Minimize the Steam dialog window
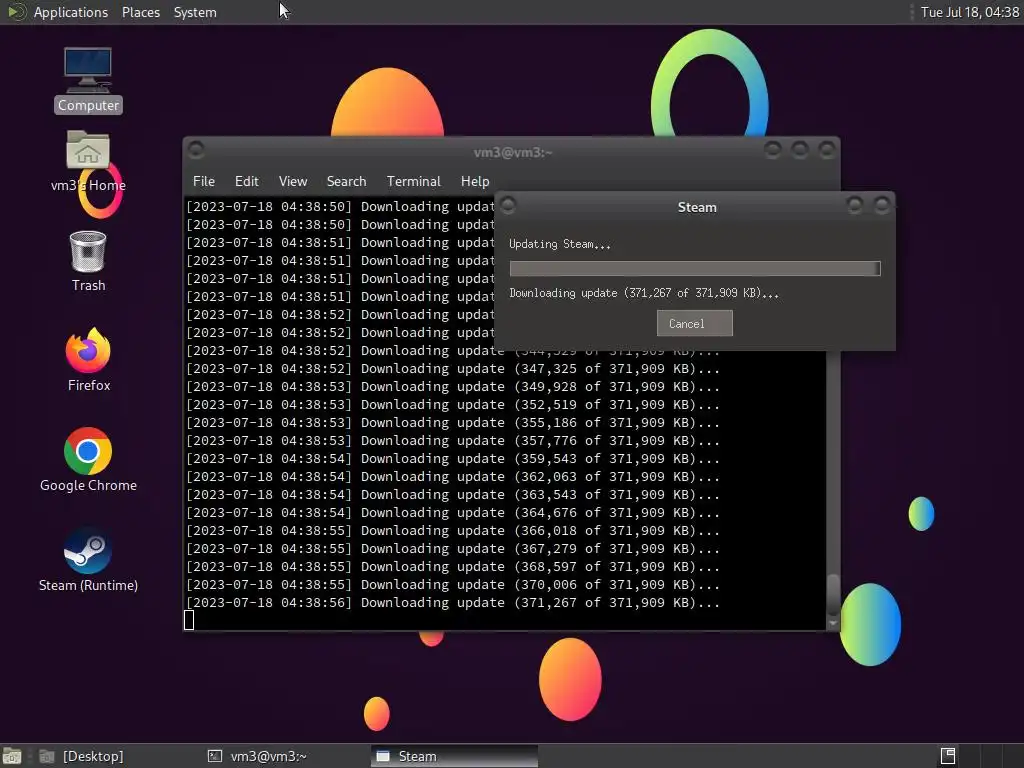The height and width of the screenshot is (768, 1024). [x=855, y=206]
